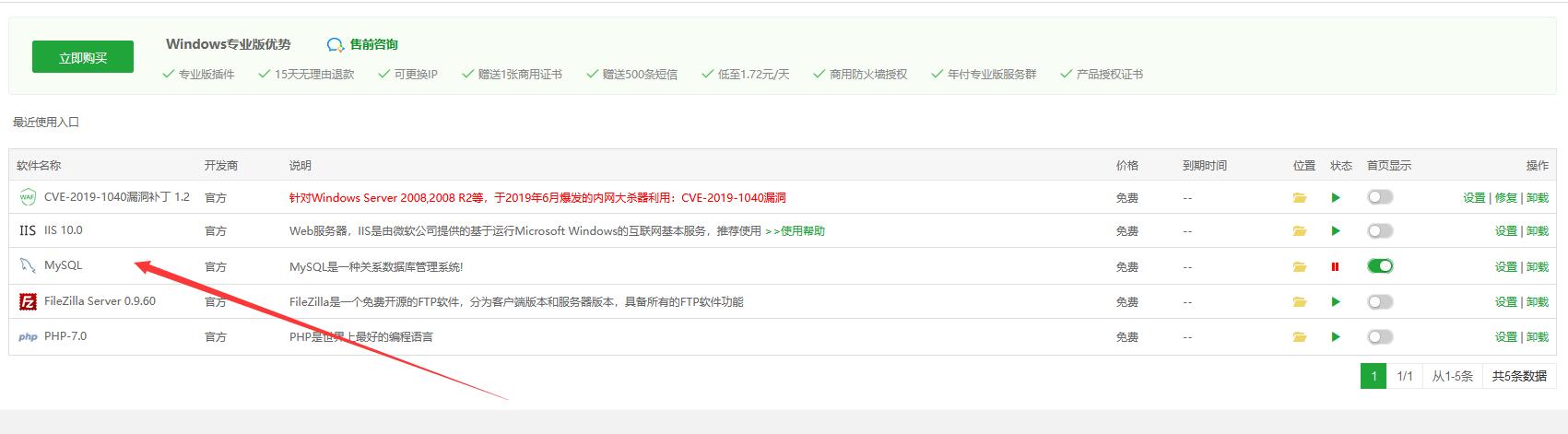
Task: Open 设置 for MySQL
Action: pyautogui.click(x=1505, y=266)
